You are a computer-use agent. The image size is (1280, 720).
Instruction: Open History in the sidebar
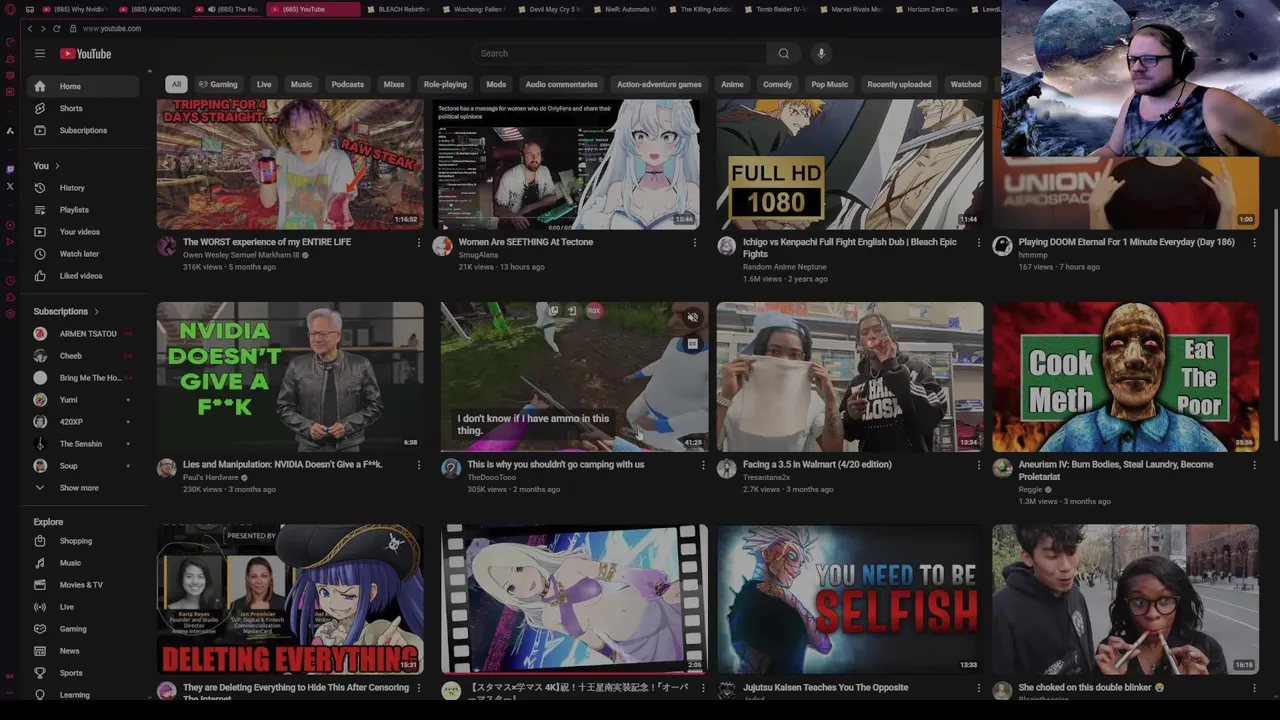pos(83,188)
